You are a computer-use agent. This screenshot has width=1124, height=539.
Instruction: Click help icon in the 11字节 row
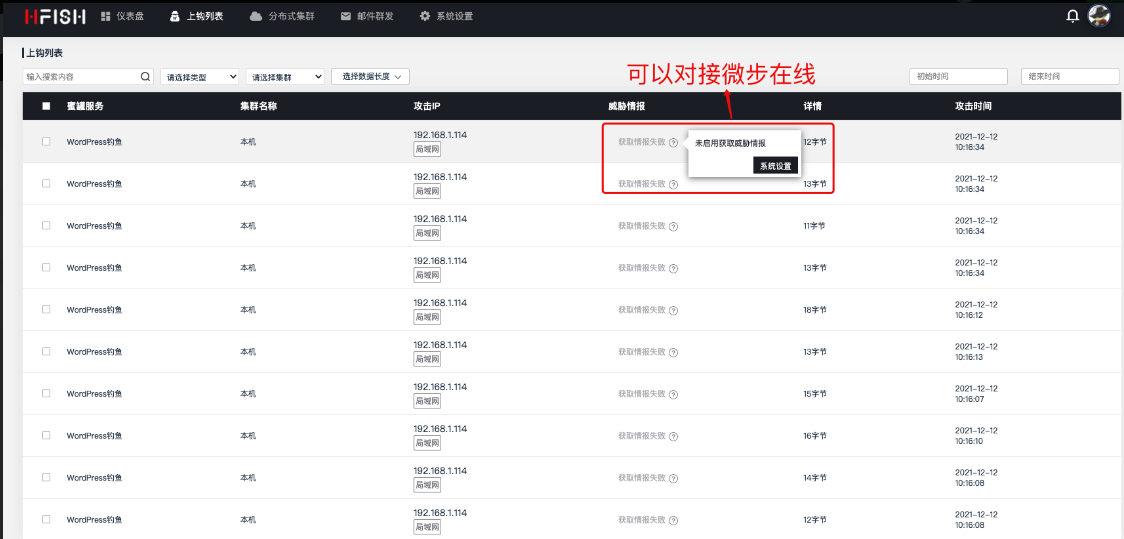click(x=673, y=226)
